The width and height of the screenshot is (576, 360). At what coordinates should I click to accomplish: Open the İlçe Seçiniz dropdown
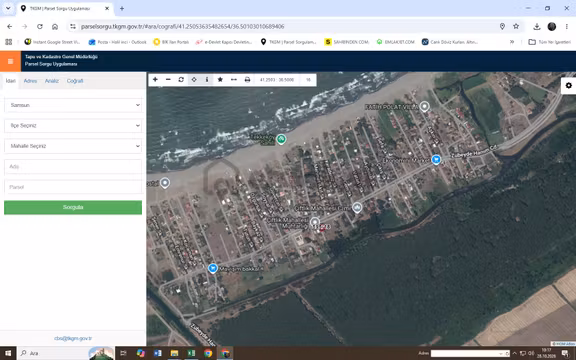tap(73, 126)
